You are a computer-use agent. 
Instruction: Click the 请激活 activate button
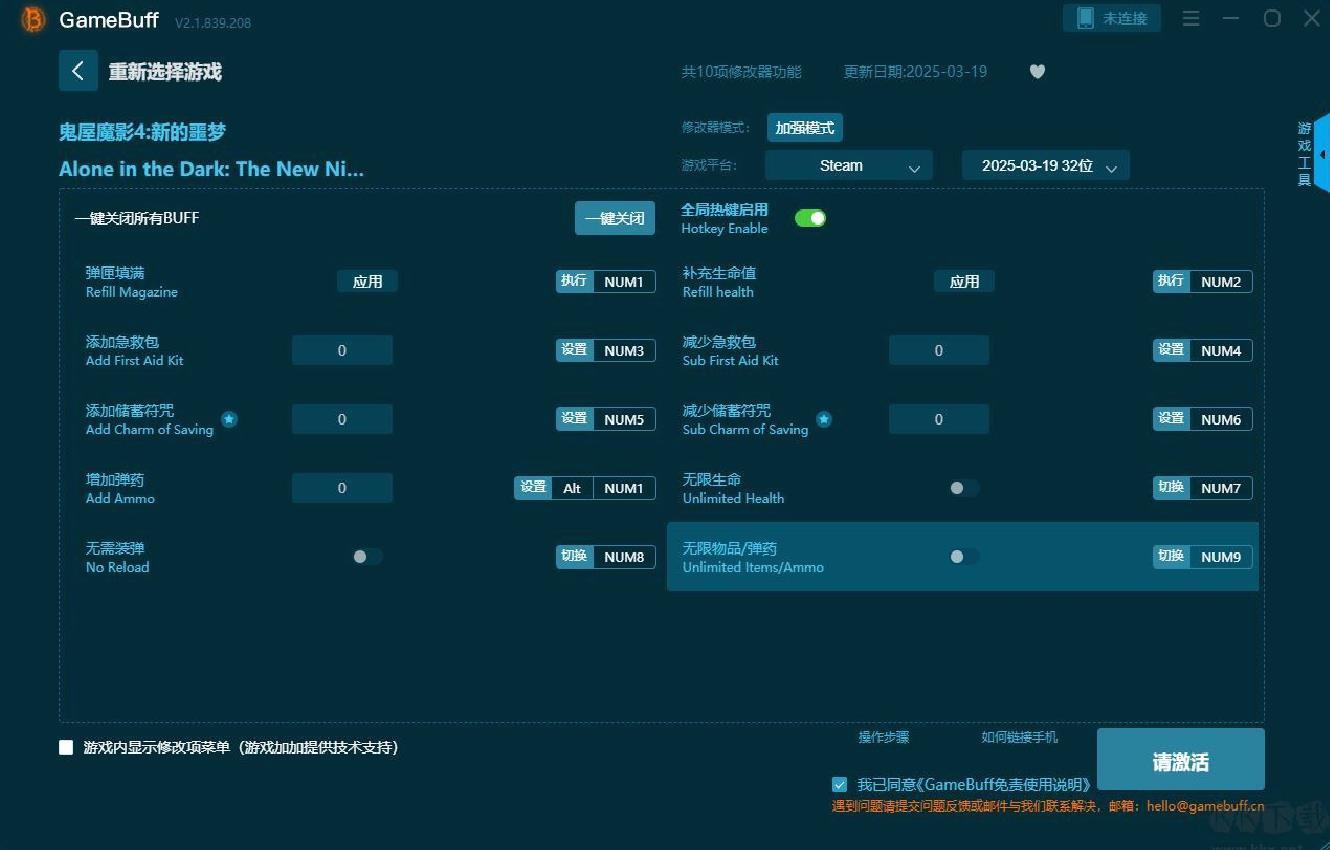(x=1181, y=761)
